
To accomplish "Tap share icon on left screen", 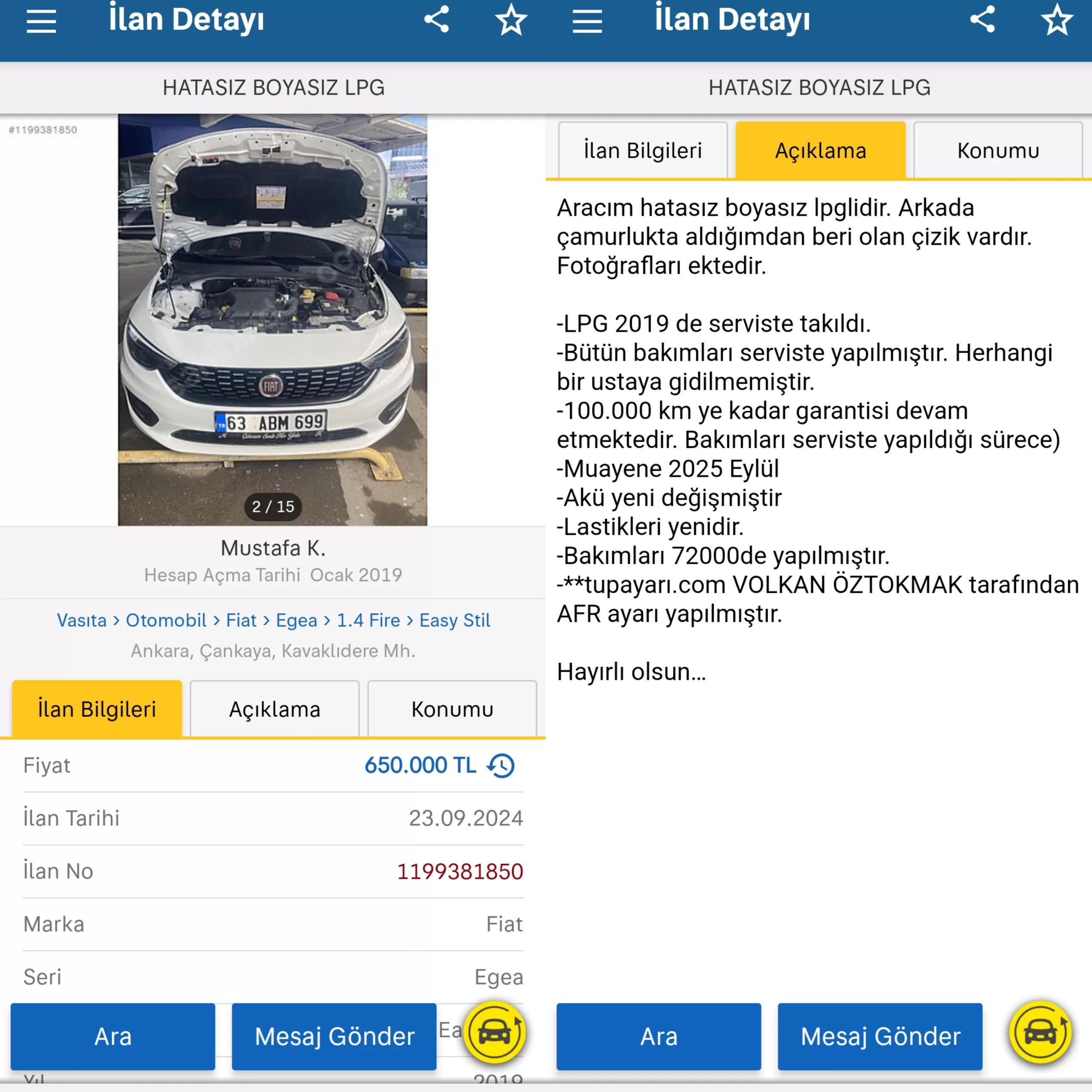I will point(437,20).
